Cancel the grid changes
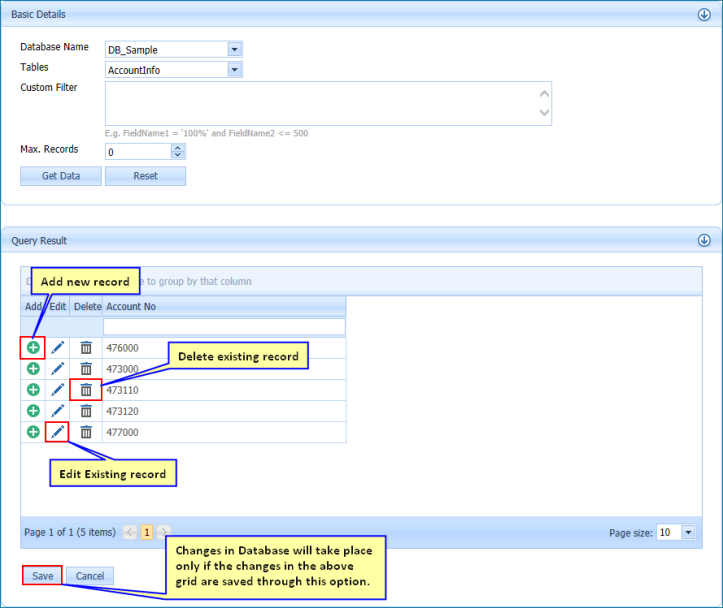 click(x=90, y=576)
